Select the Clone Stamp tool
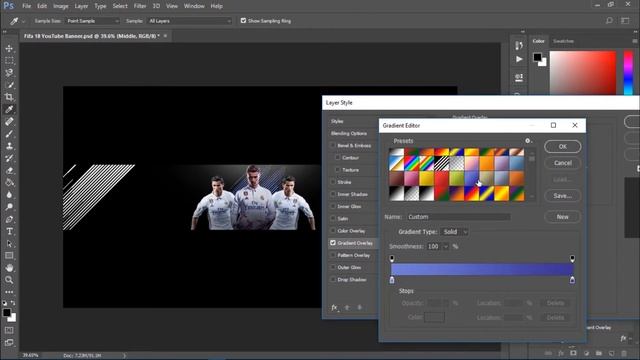 tap(9, 146)
